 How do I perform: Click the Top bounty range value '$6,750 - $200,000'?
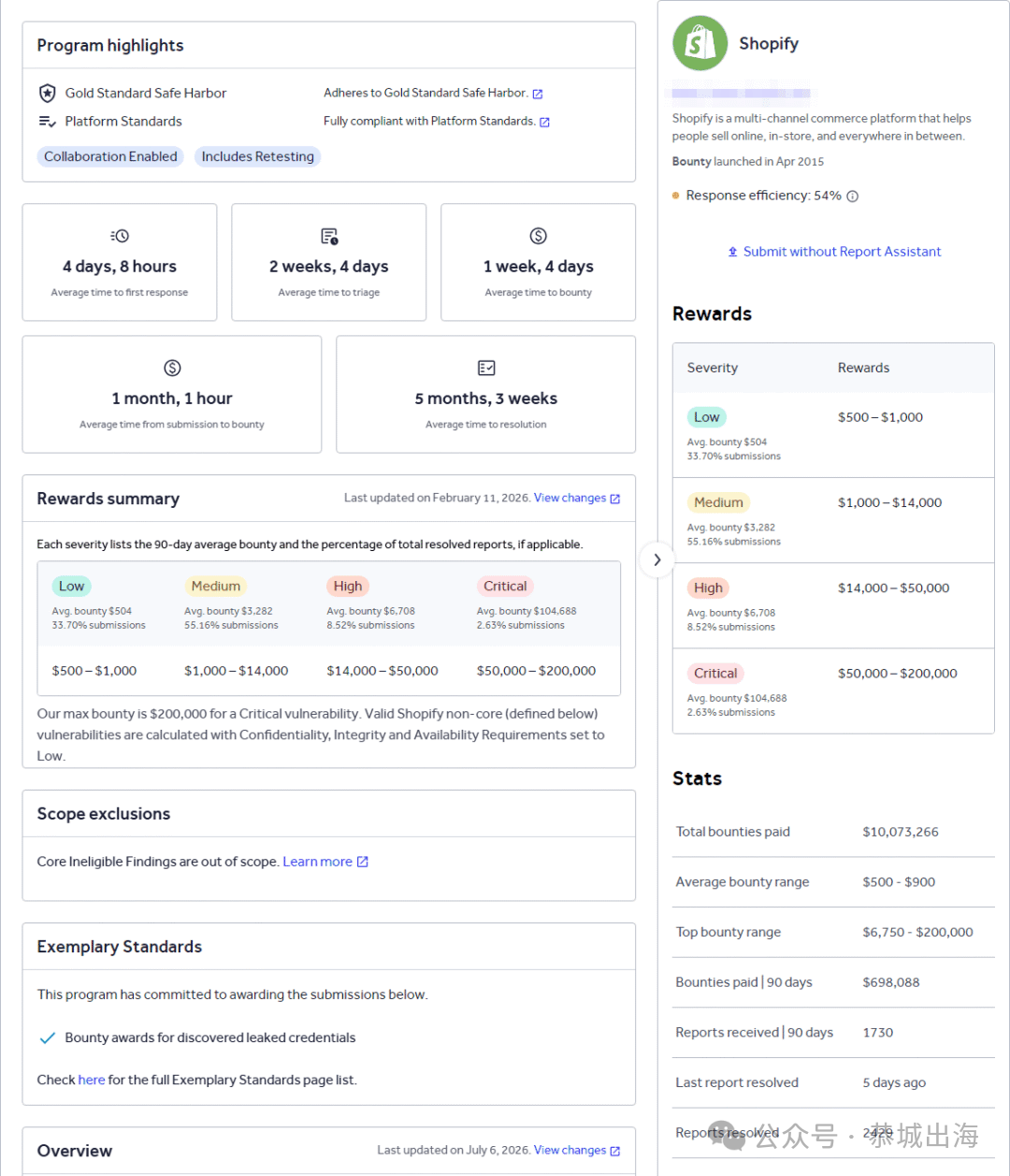[x=917, y=932]
